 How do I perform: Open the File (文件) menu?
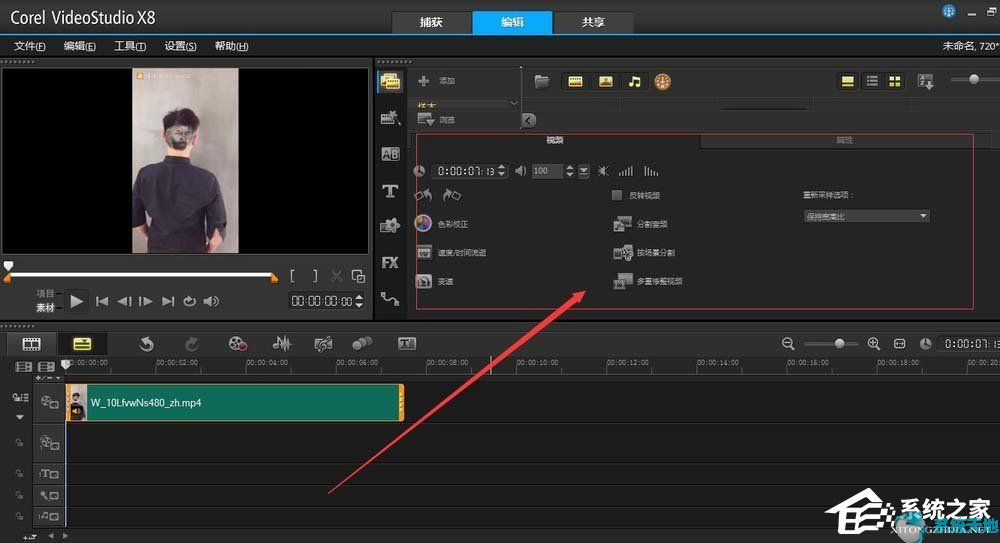pos(29,46)
